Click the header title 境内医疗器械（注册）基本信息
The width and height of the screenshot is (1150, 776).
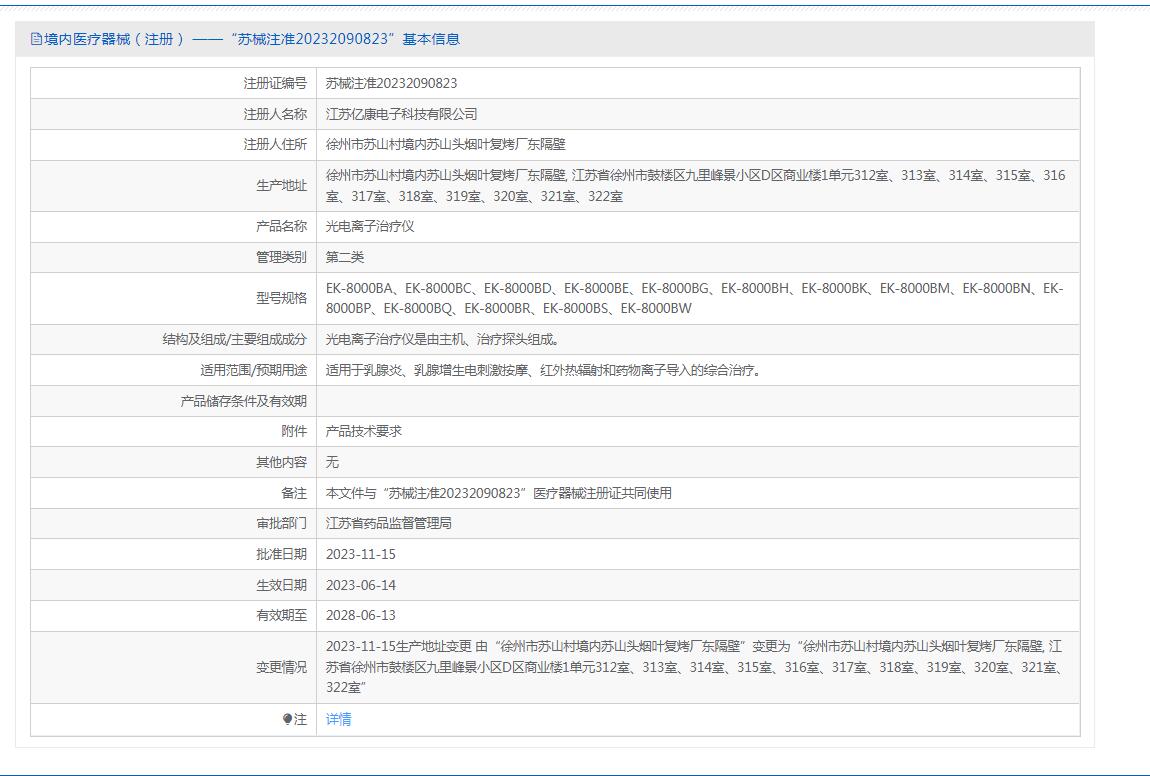[x=252, y=39]
